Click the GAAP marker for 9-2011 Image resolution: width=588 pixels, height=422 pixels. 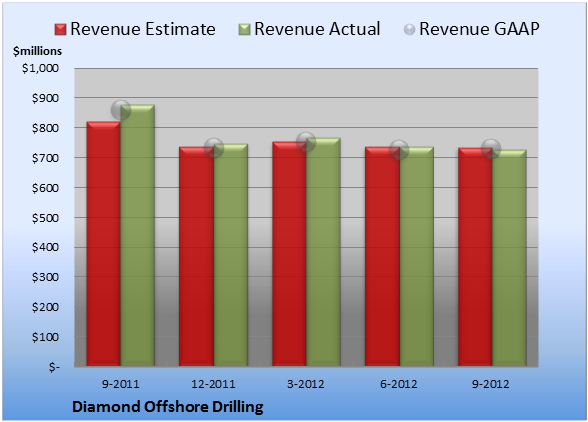pos(121,110)
